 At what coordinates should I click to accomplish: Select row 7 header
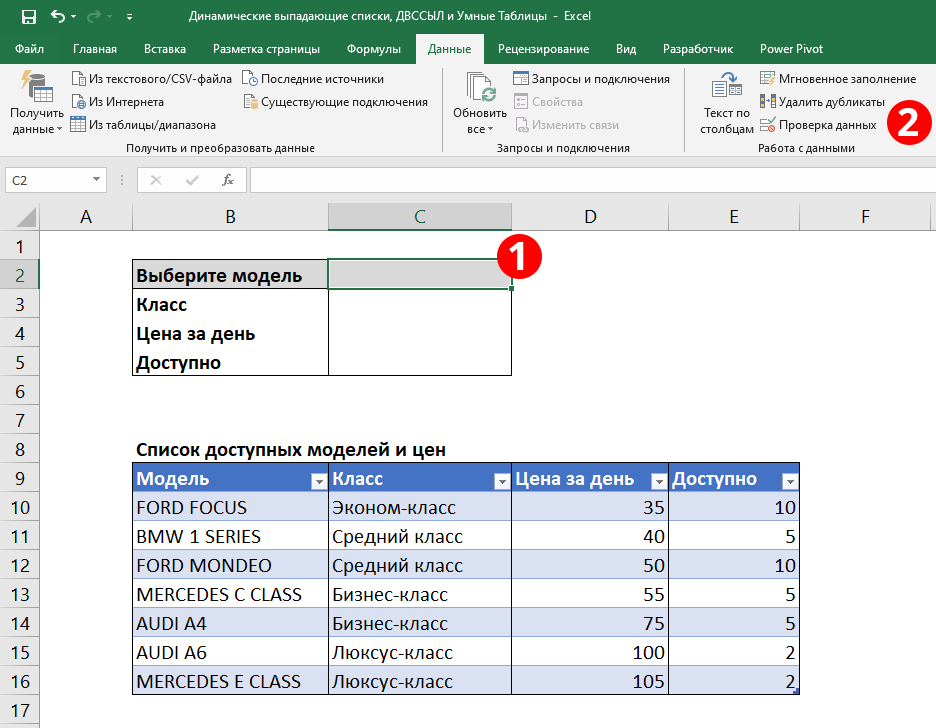20,421
